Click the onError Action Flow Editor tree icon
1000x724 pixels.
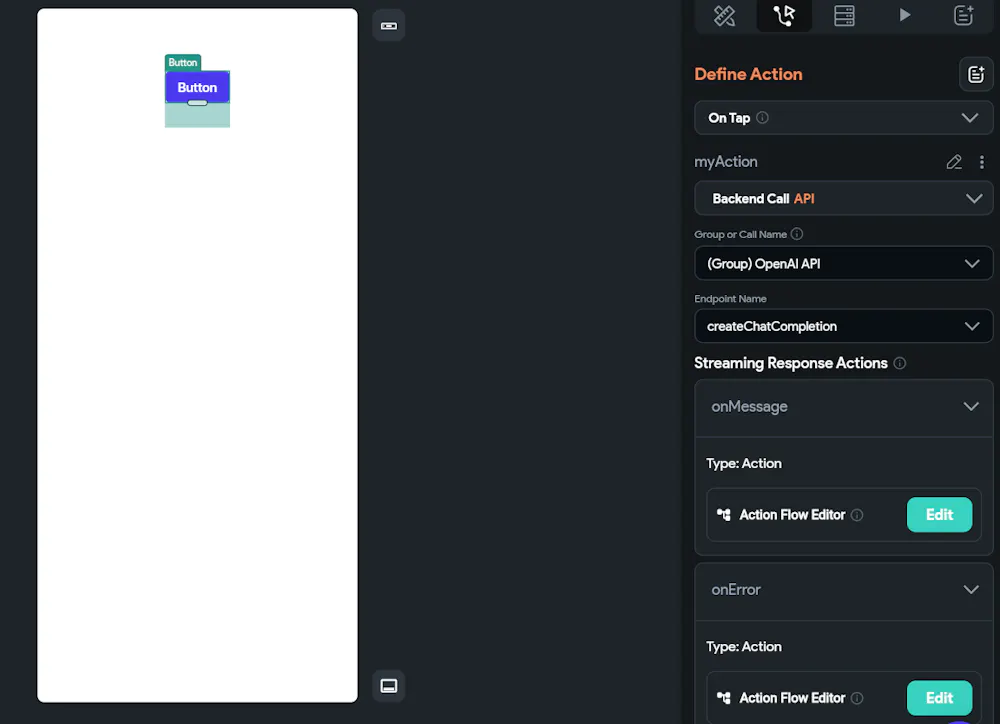(x=724, y=697)
